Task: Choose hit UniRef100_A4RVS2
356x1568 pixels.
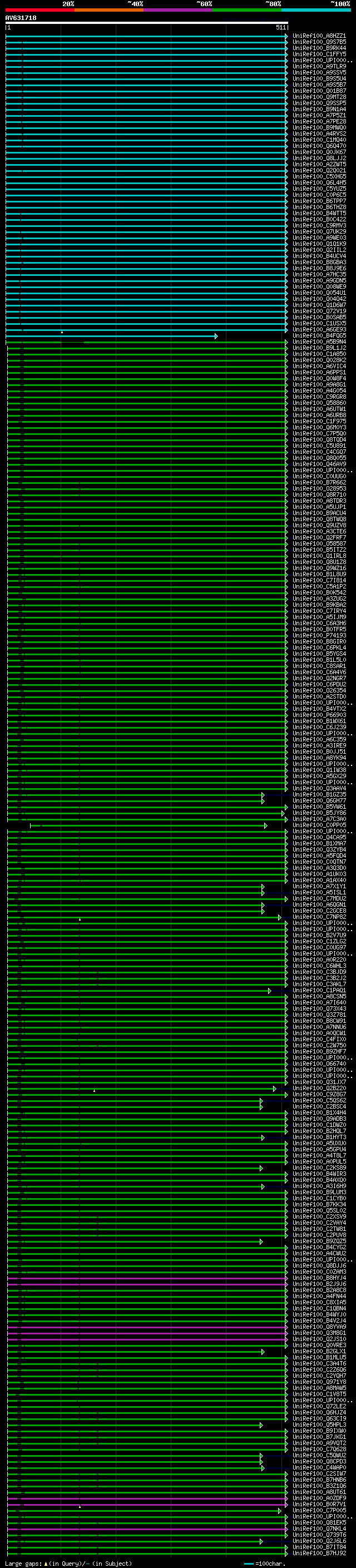Action: [x=319, y=134]
